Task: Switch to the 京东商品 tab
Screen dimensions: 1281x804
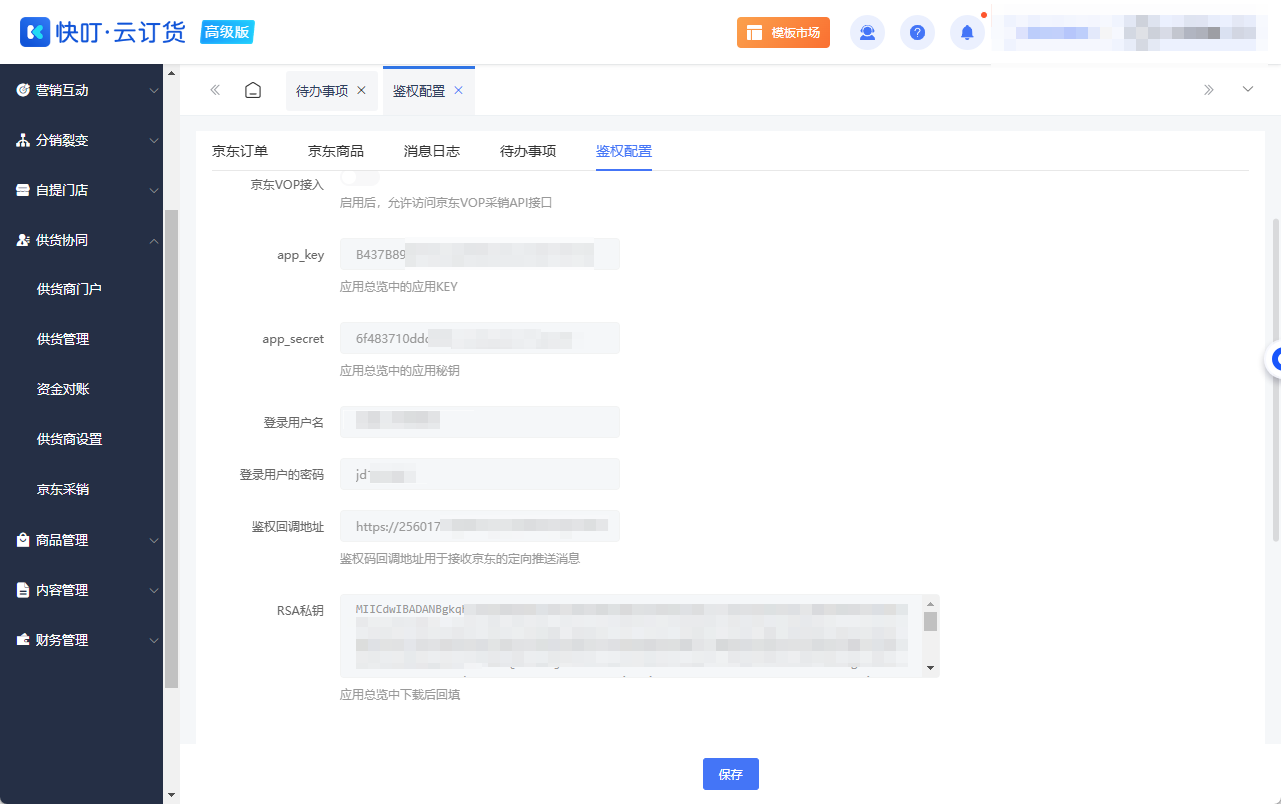Action: pyautogui.click(x=336, y=151)
